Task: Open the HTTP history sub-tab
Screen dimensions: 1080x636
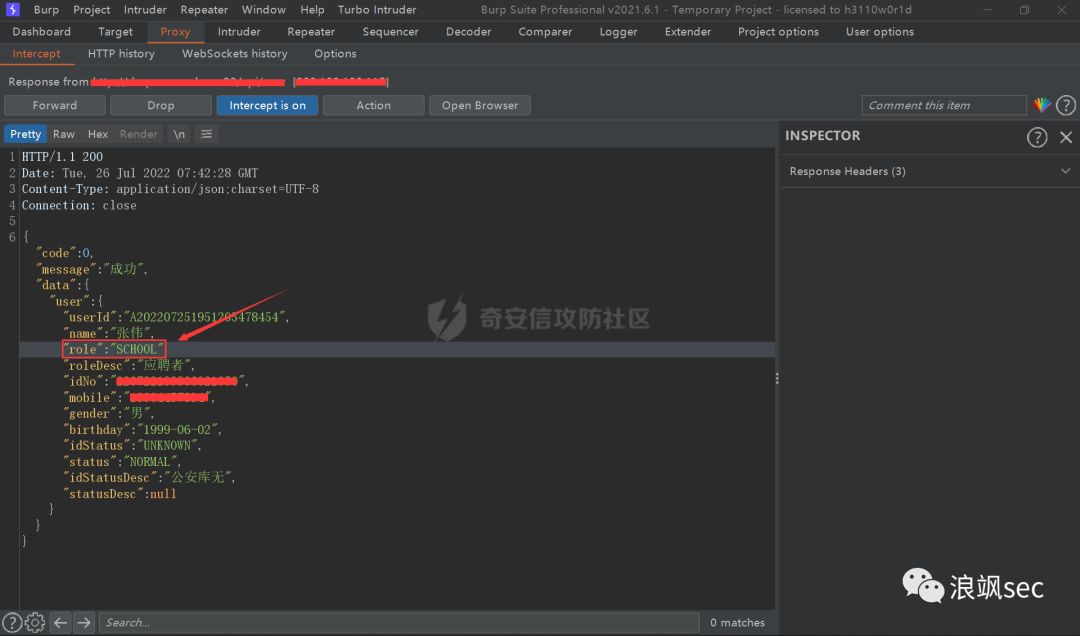Action: pyautogui.click(x=121, y=54)
